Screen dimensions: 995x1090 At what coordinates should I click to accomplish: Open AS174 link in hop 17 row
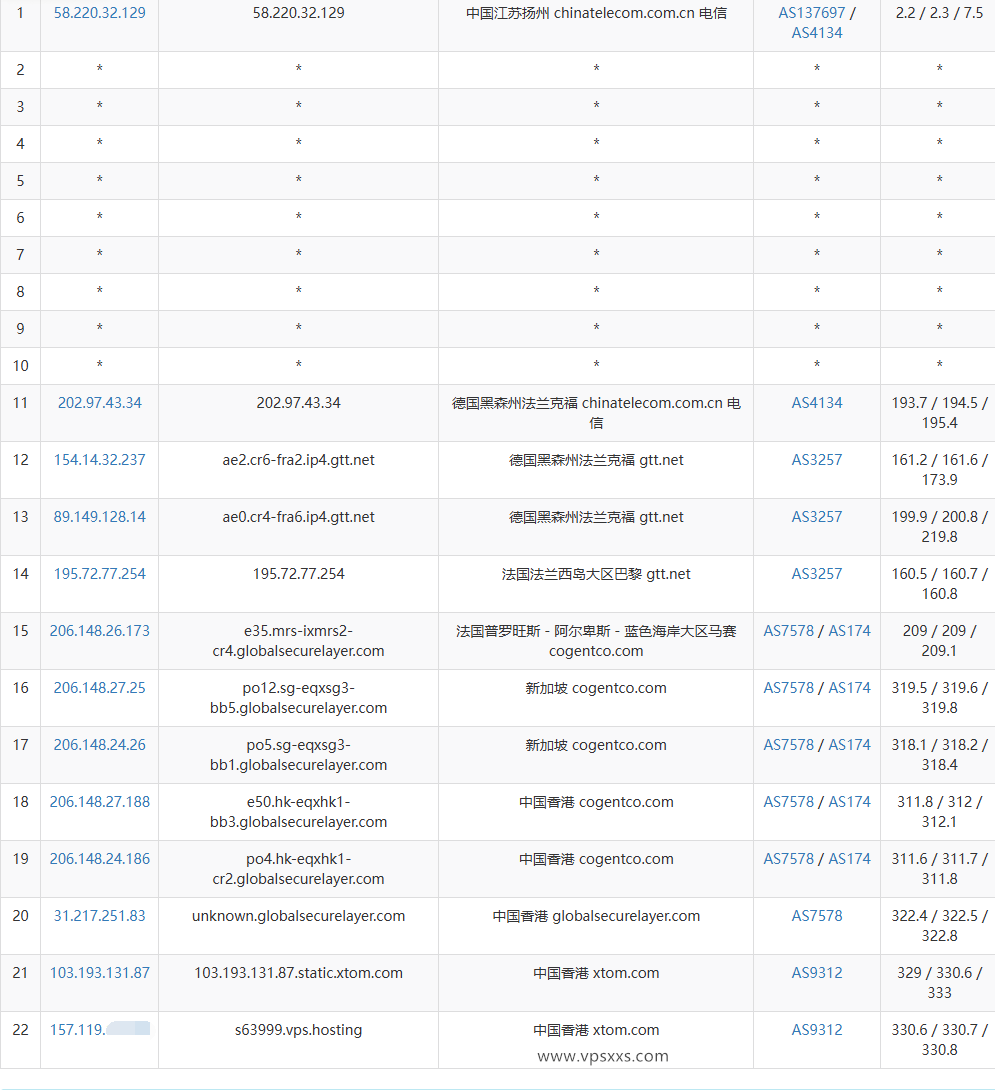(x=850, y=745)
